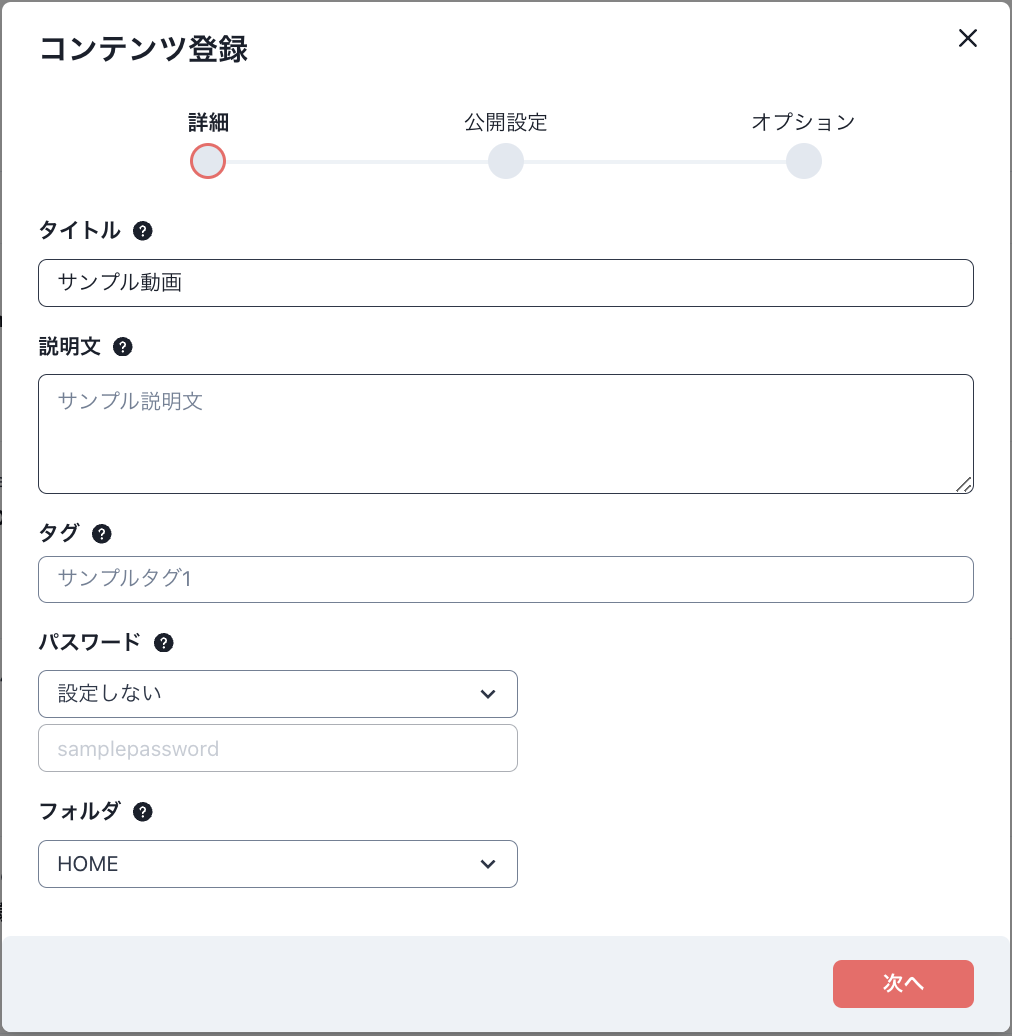Open the タグ field help icon

click(x=101, y=534)
